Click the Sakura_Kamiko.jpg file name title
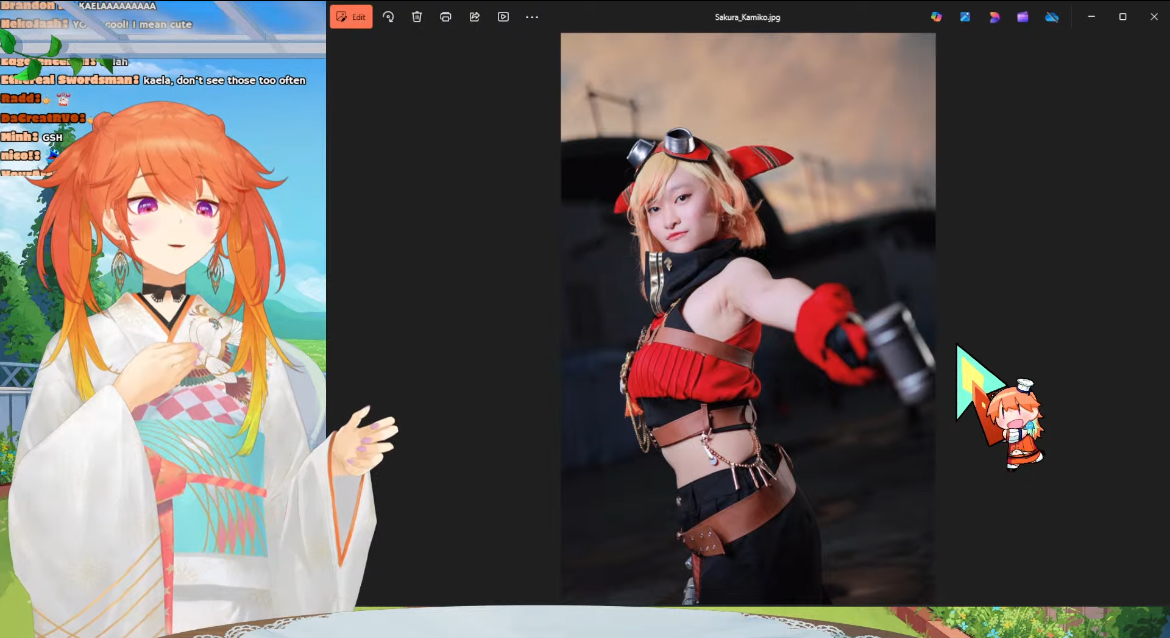 747,17
